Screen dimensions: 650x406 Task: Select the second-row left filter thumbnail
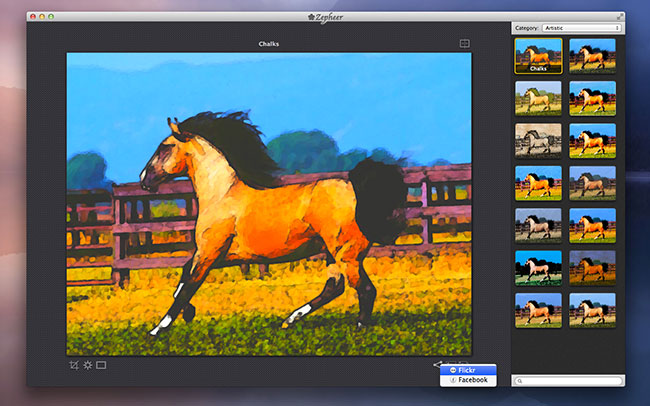coord(538,98)
